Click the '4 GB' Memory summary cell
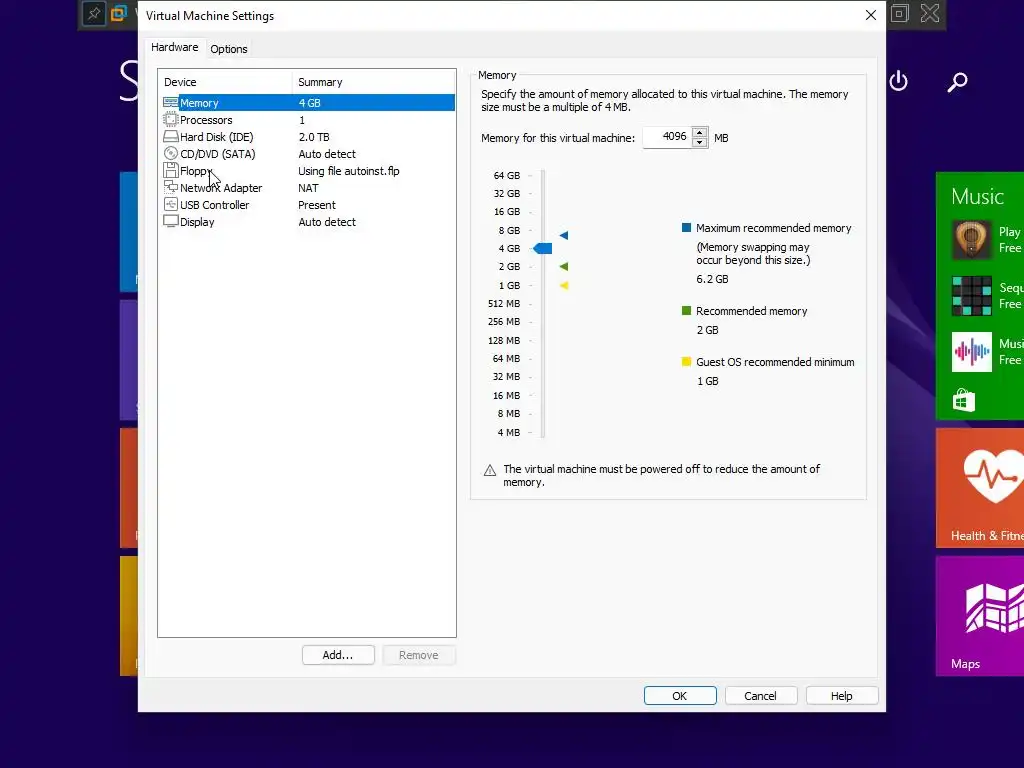 (310, 103)
